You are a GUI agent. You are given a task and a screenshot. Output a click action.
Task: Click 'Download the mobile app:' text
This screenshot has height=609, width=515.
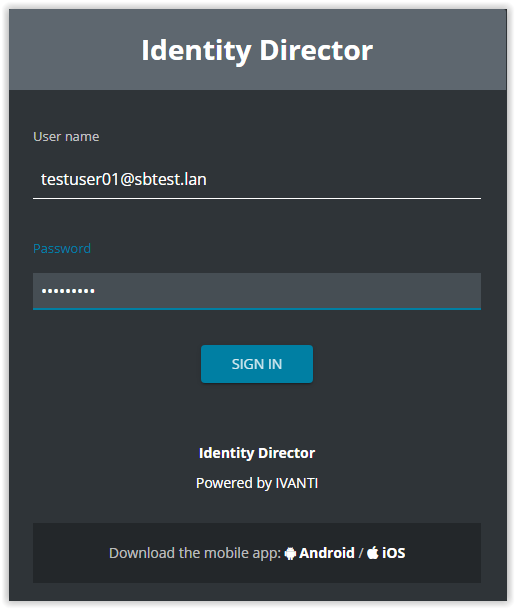pyautogui.click(x=195, y=553)
